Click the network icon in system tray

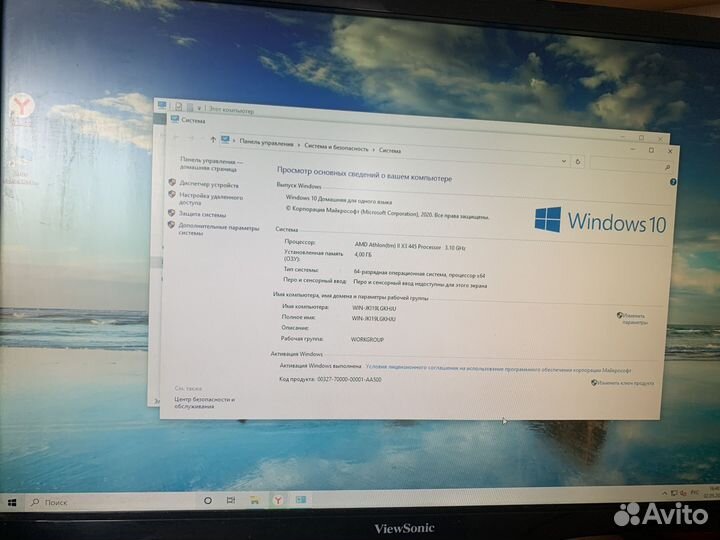point(674,493)
